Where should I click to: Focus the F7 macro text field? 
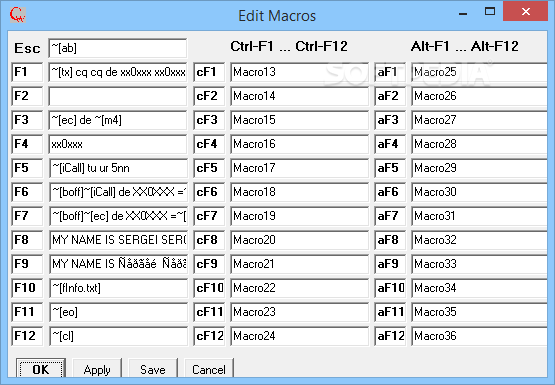(118, 216)
